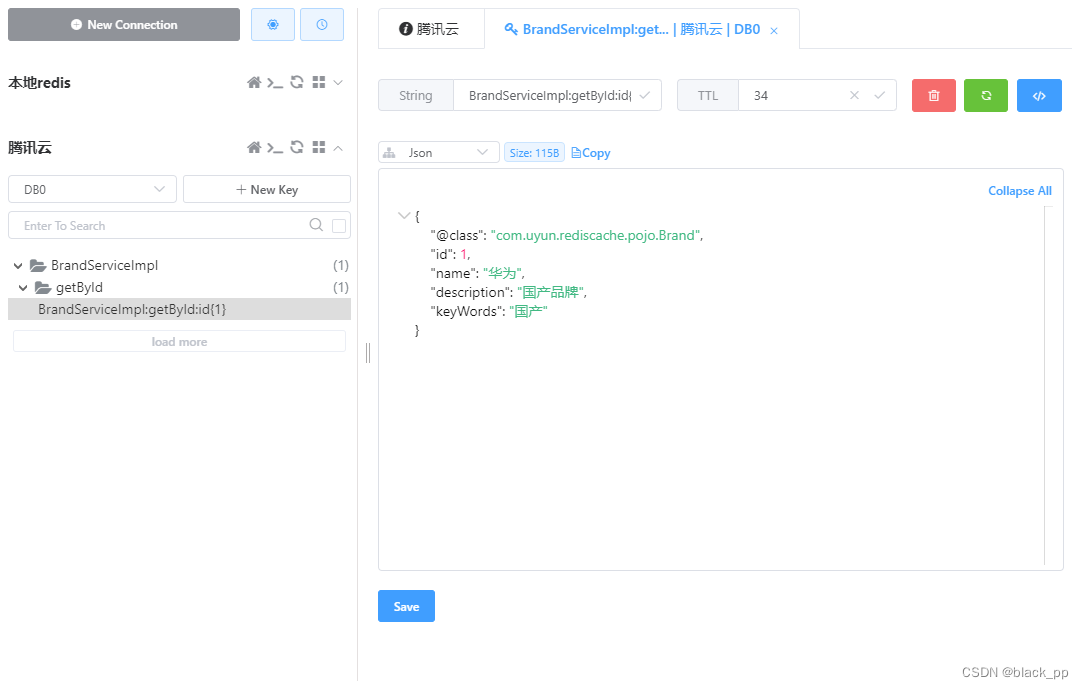1084x689 pixels.
Task: Refresh the 本地redis connection
Action: pyautogui.click(x=297, y=82)
